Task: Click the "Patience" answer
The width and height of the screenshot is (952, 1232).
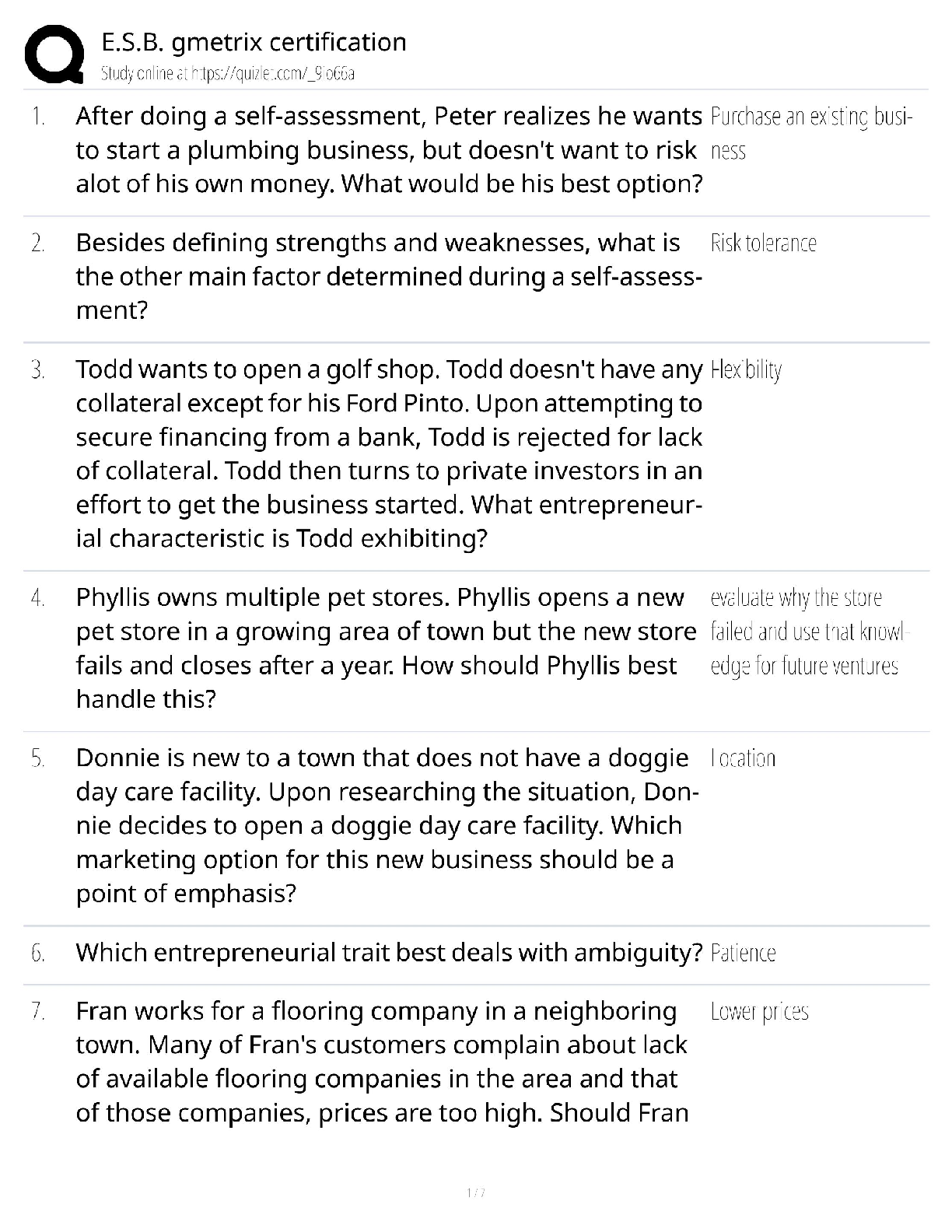Action: click(743, 953)
